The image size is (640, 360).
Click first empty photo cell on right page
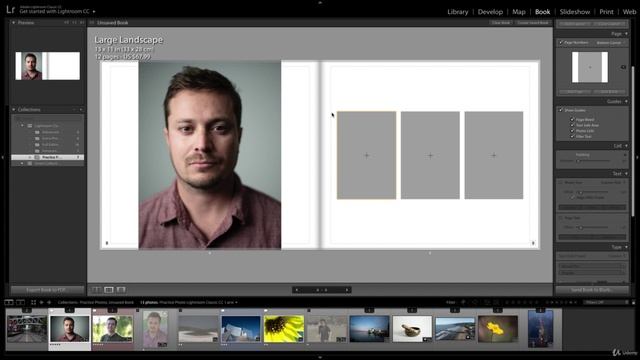[x=366, y=155]
